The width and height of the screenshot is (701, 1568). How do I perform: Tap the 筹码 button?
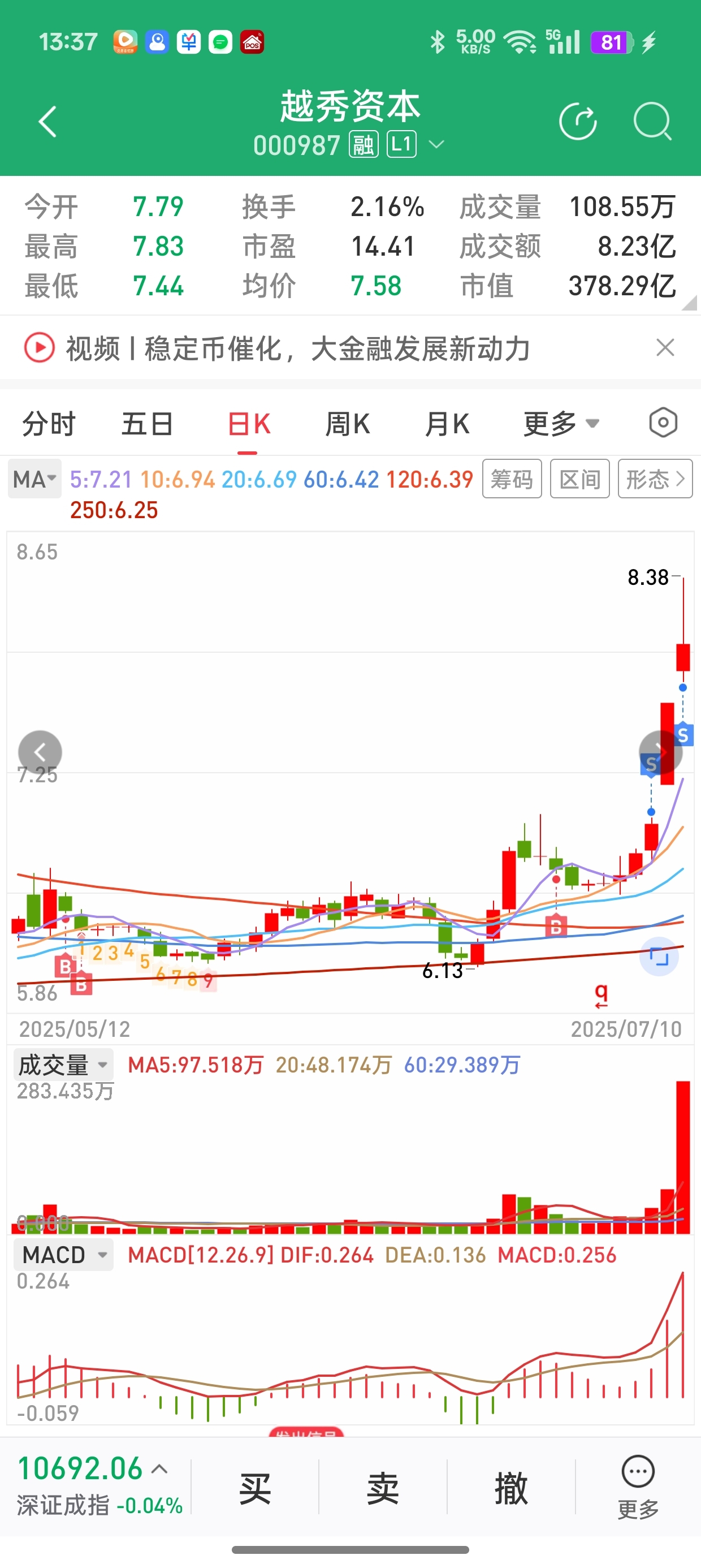tap(512, 479)
